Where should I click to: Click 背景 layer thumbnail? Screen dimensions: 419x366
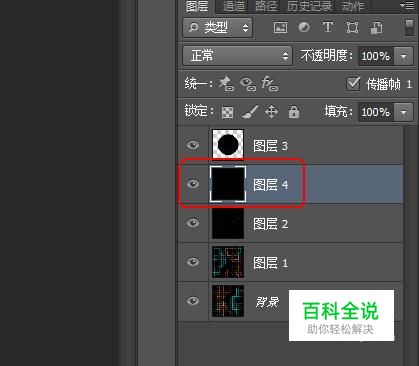point(228,301)
